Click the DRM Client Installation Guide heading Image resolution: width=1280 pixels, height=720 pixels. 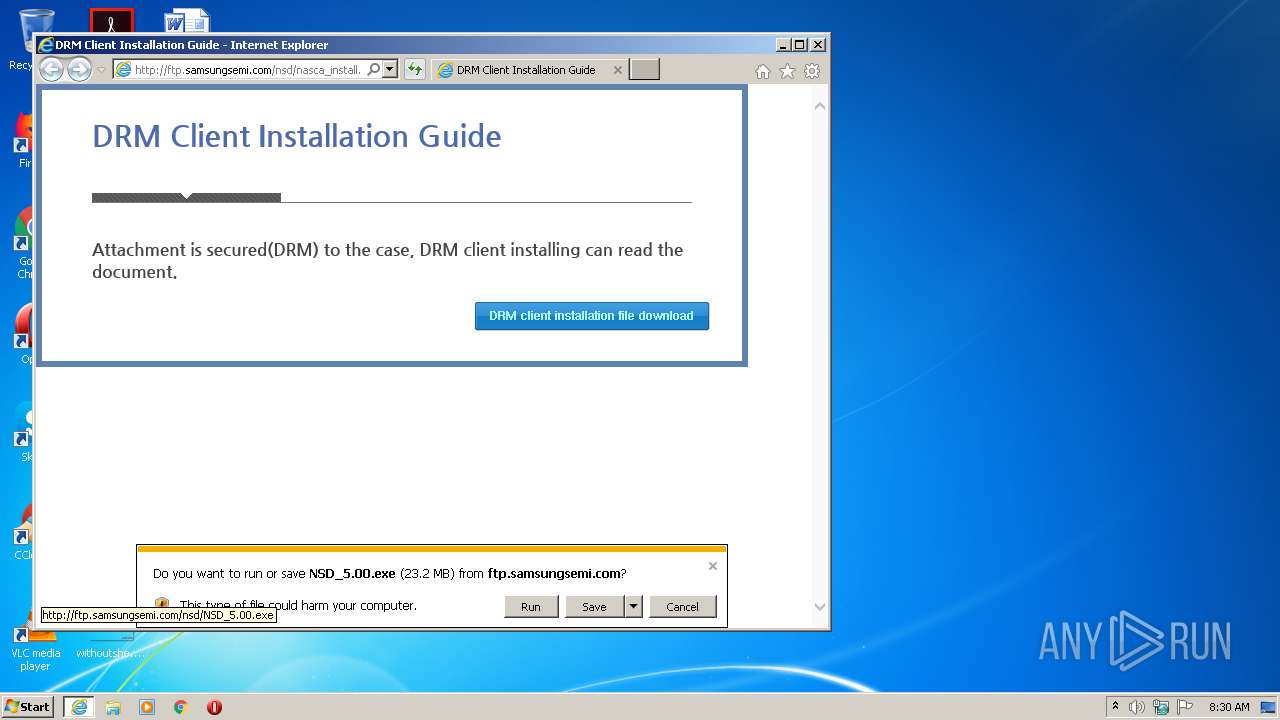(297, 136)
